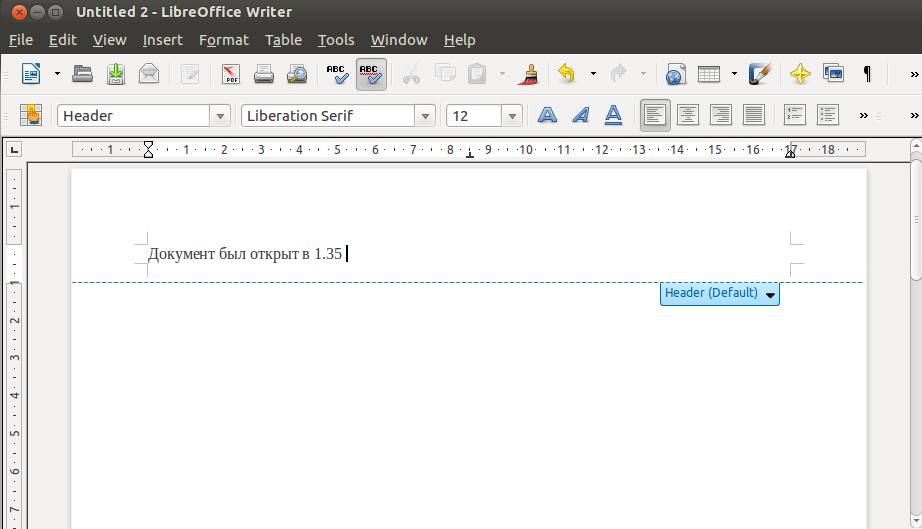Click the header text "Документ был открыт в 1.35"

pos(245,254)
